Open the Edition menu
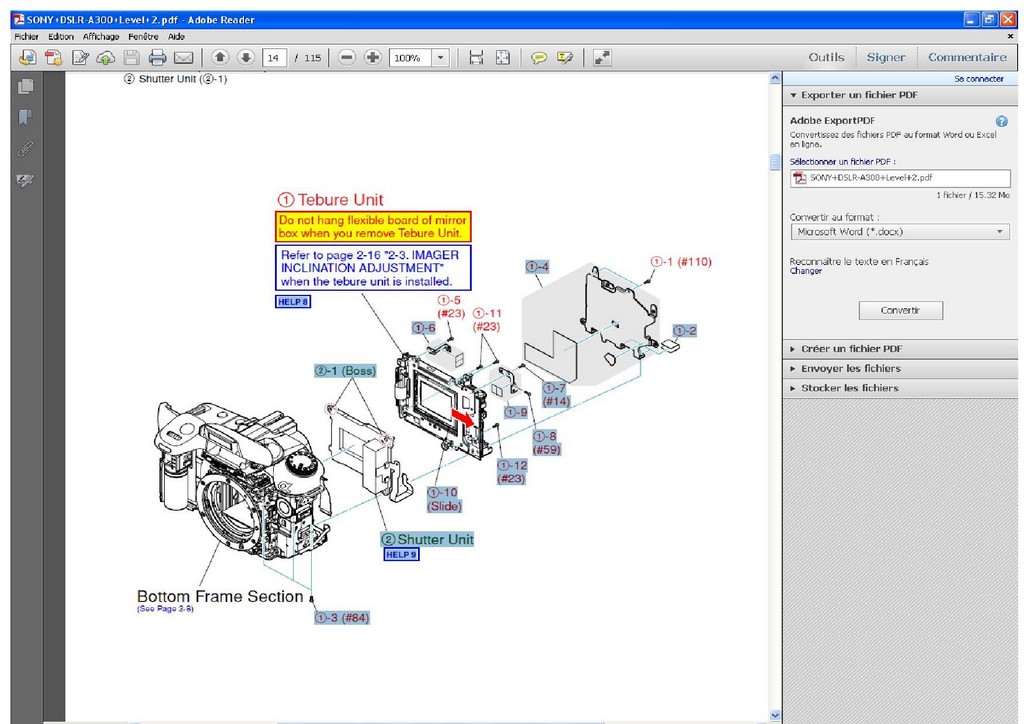 61,37
